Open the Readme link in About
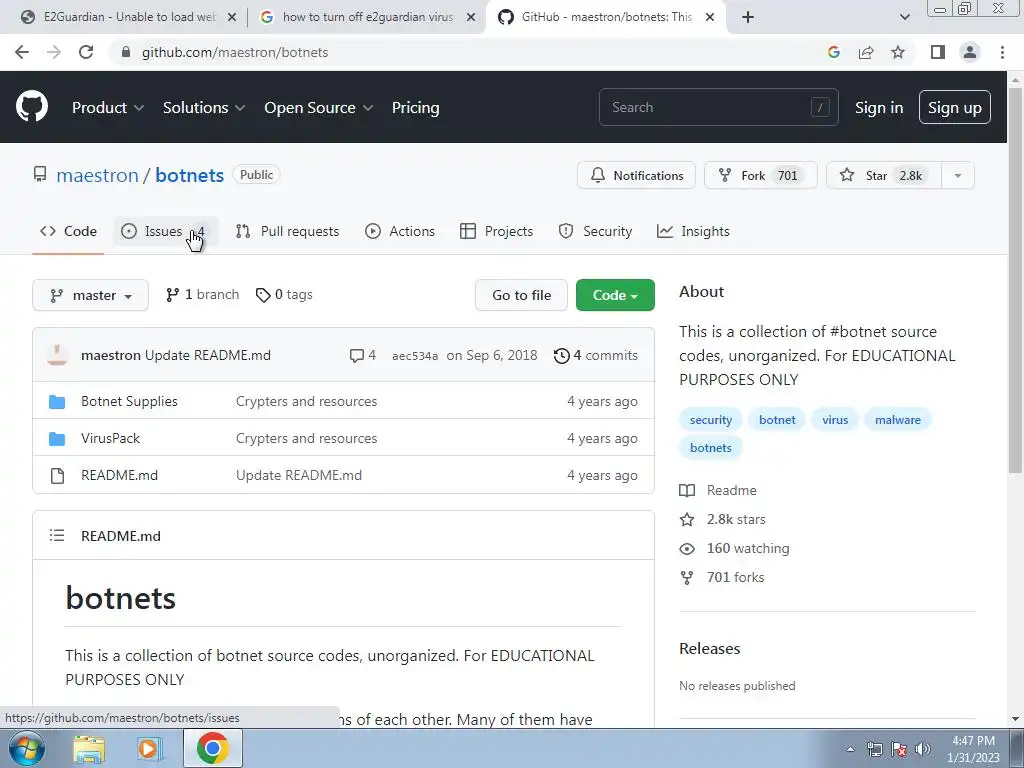 tap(718, 490)
